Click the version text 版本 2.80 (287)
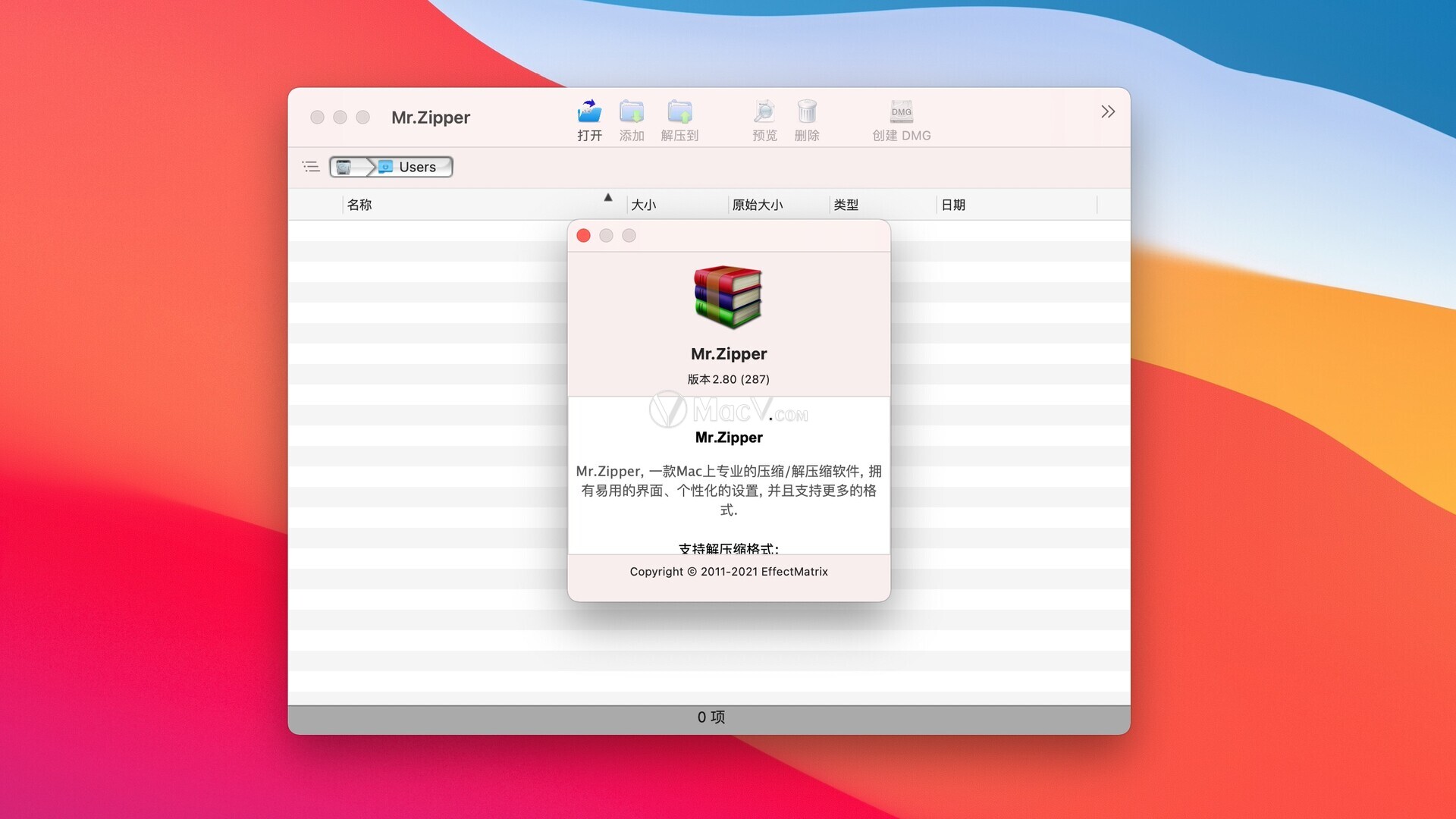Image resolution: width=1456 pixels, height=819 pixels. click(729, 379)
